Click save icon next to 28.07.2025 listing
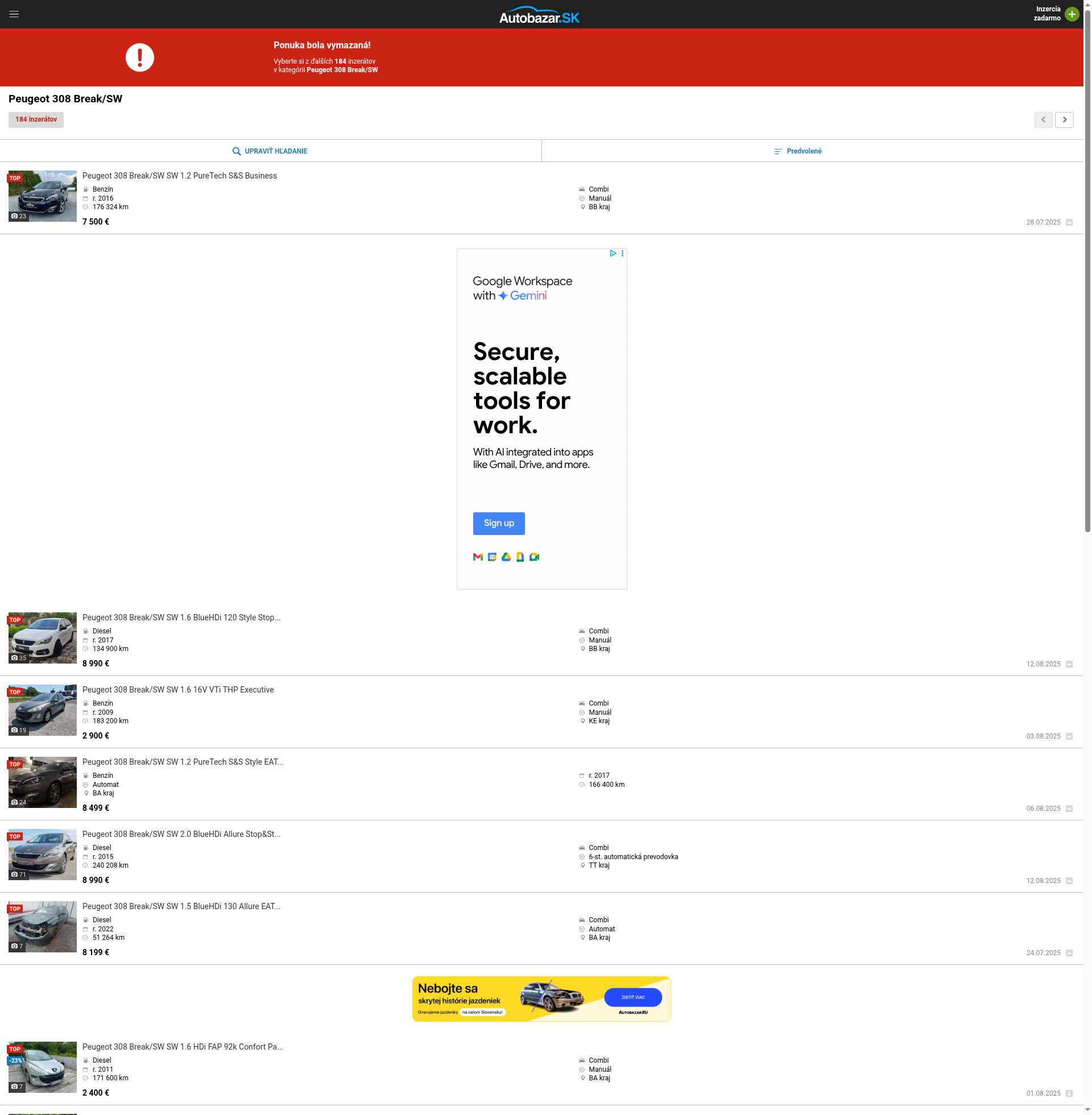Screen dimensions: 1092x1115 tap(1069, 222)
